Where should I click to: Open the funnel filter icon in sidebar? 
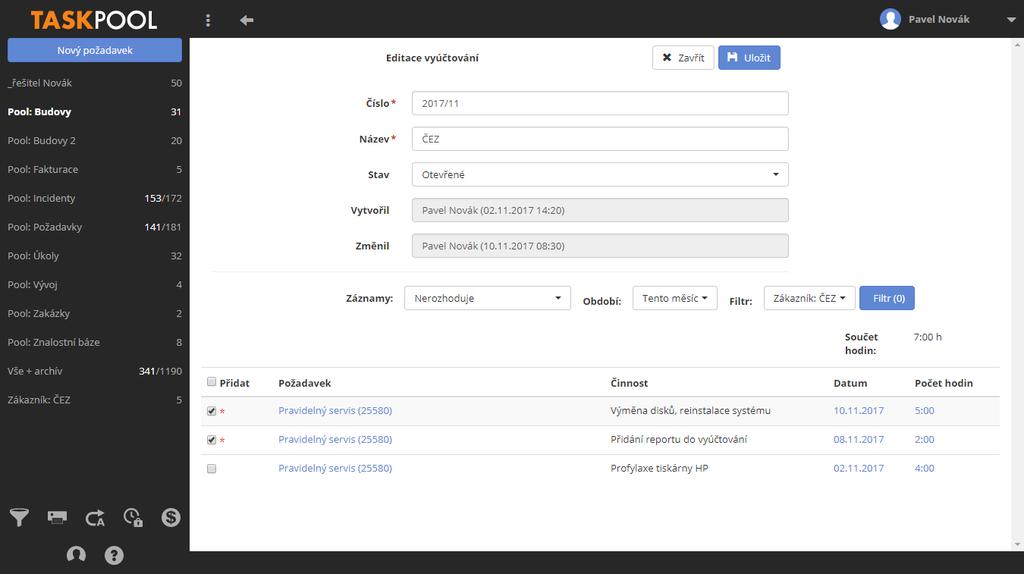19,517
